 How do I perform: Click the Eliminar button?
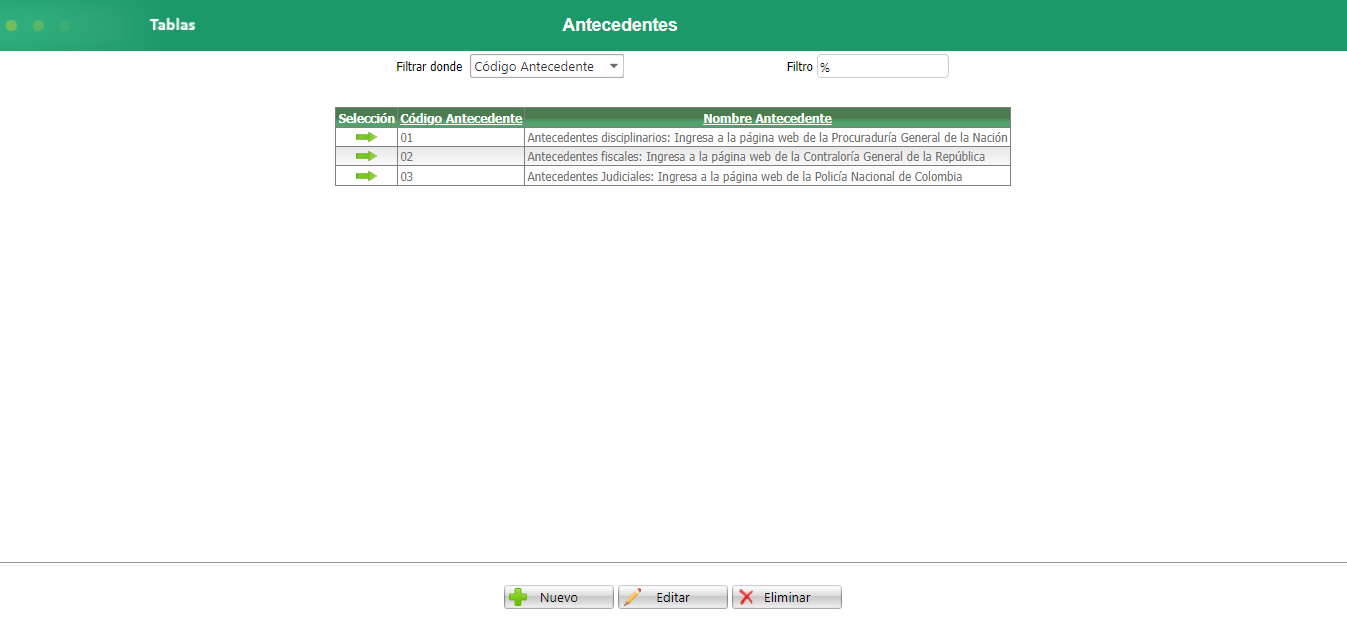[x=787, y=597]
